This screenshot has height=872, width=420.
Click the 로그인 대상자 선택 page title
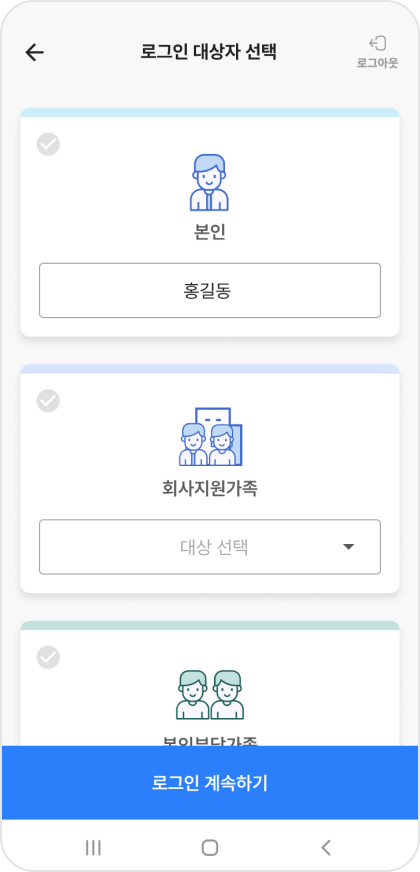point(209,52)
